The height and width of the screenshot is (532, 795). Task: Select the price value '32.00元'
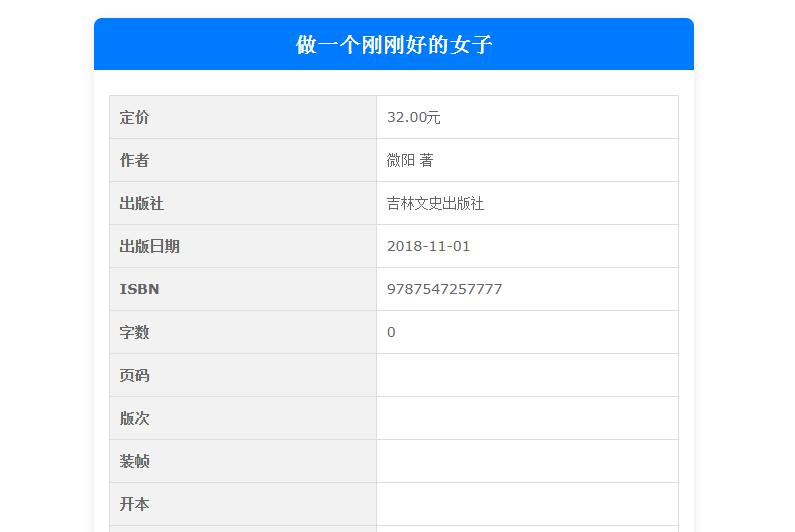pyautogui.click(x=414, y=118)
